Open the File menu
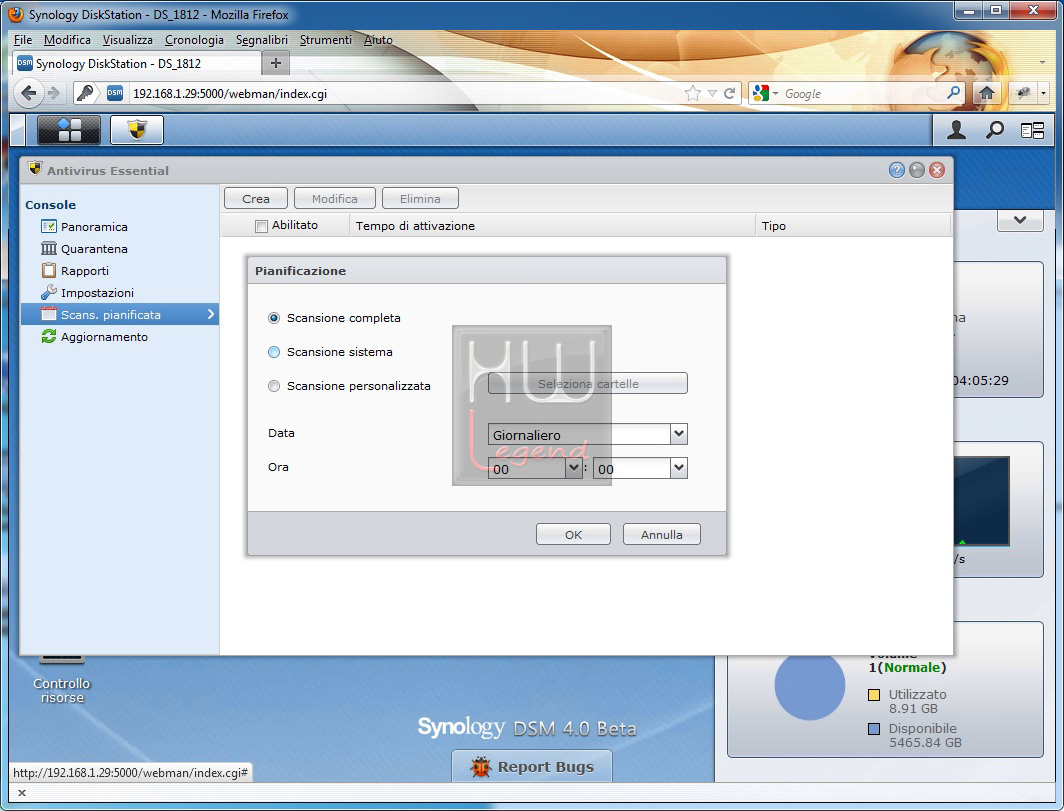Image resolution: width=1064 pixels, height=811 pixels. point(22,40)
